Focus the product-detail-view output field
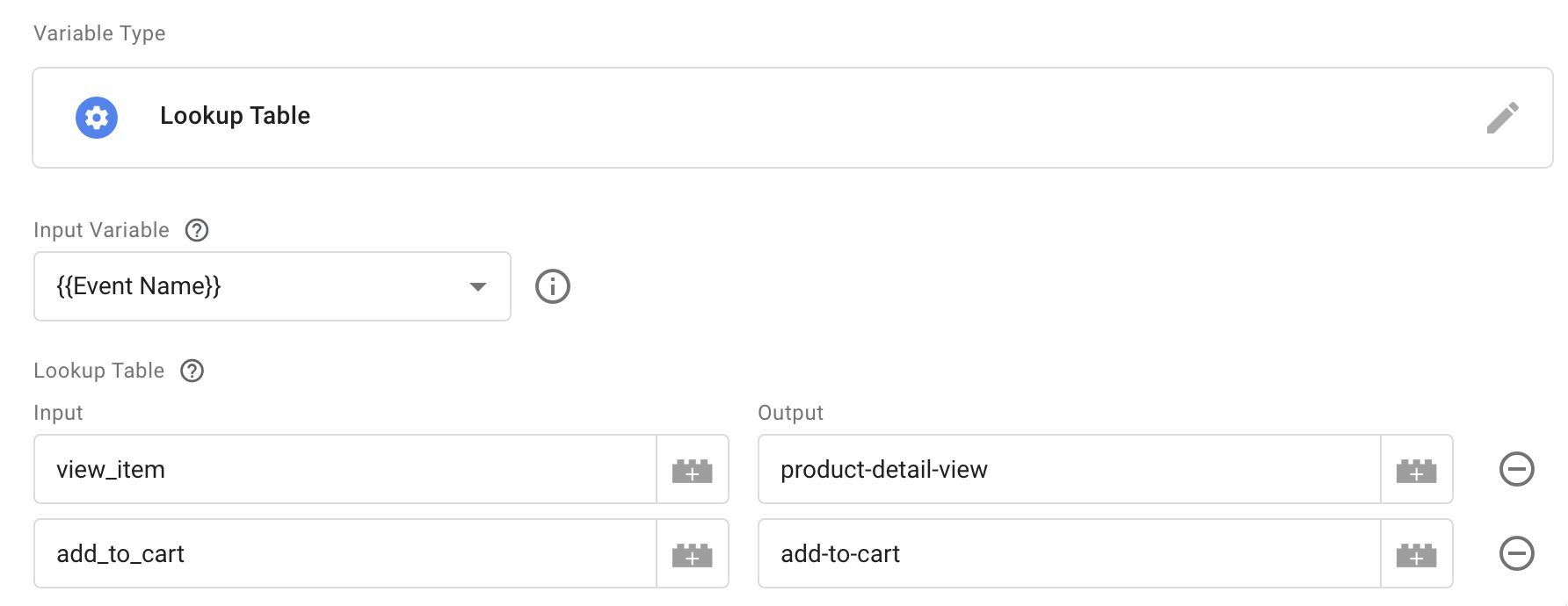1568x606 pixels. click(x=1070, y=470)
